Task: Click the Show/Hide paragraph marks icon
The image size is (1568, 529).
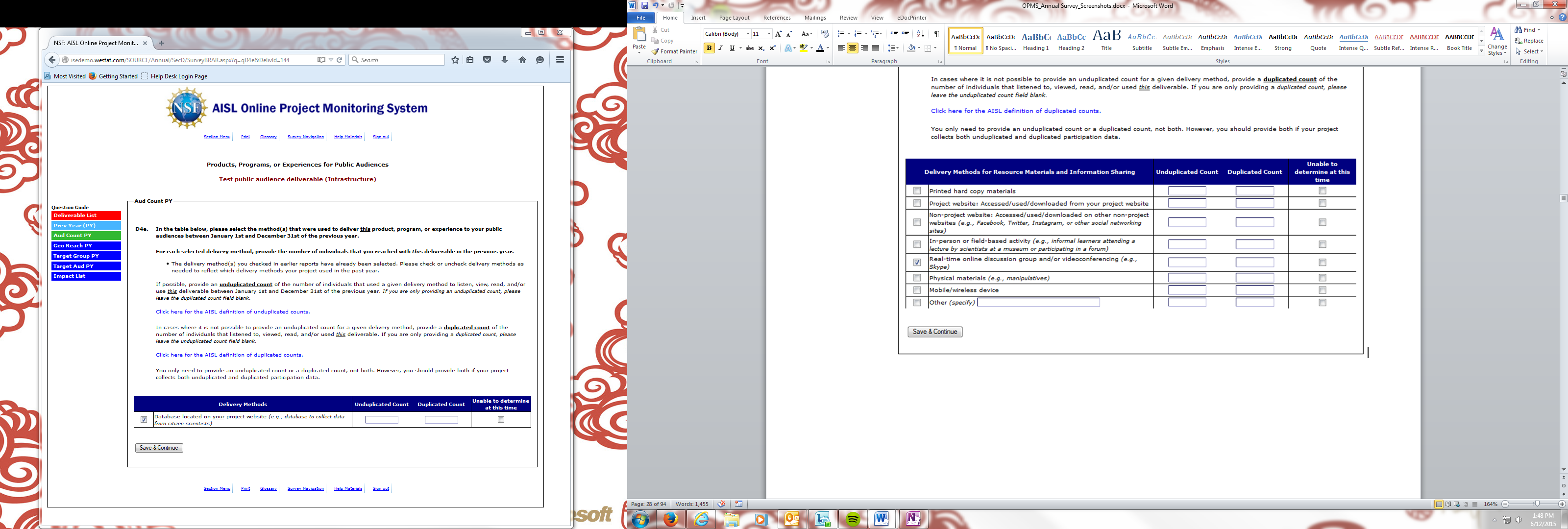Action: 937,33
